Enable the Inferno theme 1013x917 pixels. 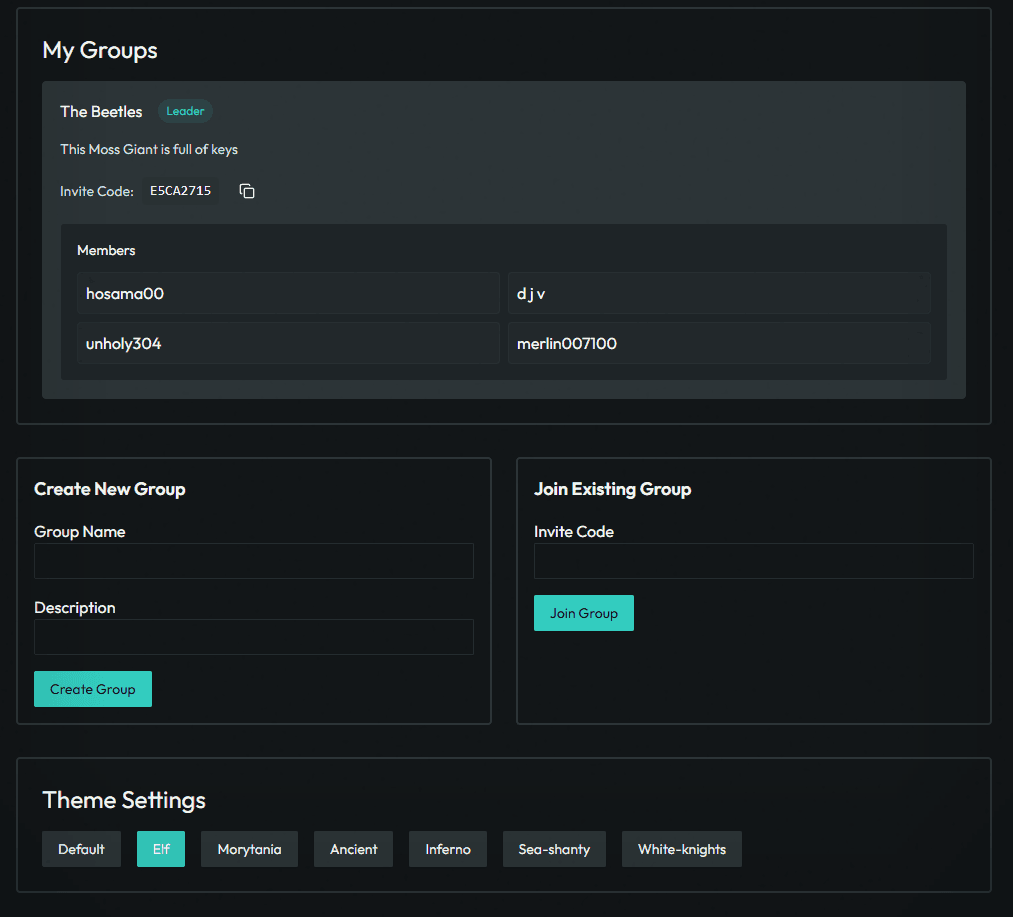(447, 849)
